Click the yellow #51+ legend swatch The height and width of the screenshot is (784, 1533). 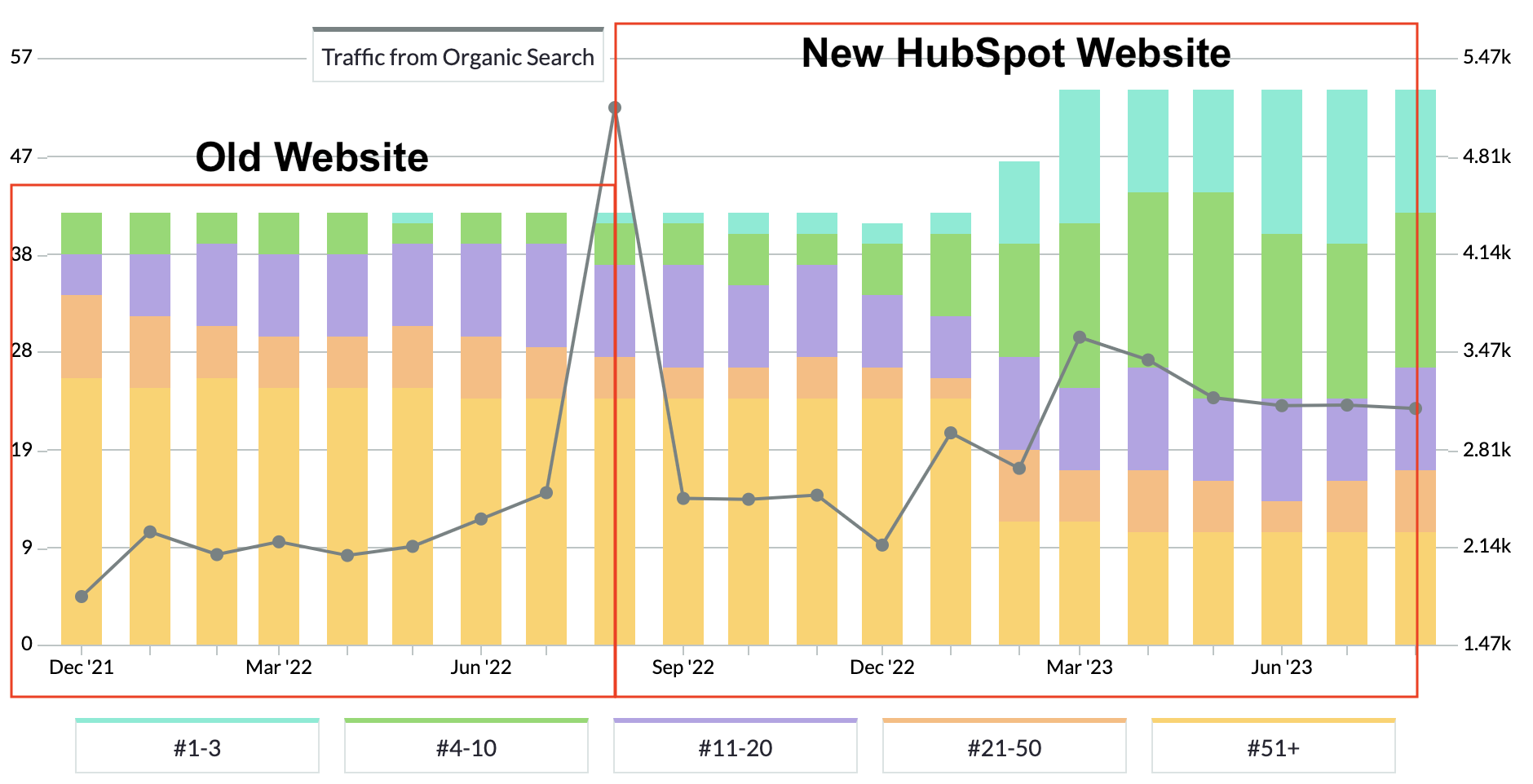[1274, 720]
